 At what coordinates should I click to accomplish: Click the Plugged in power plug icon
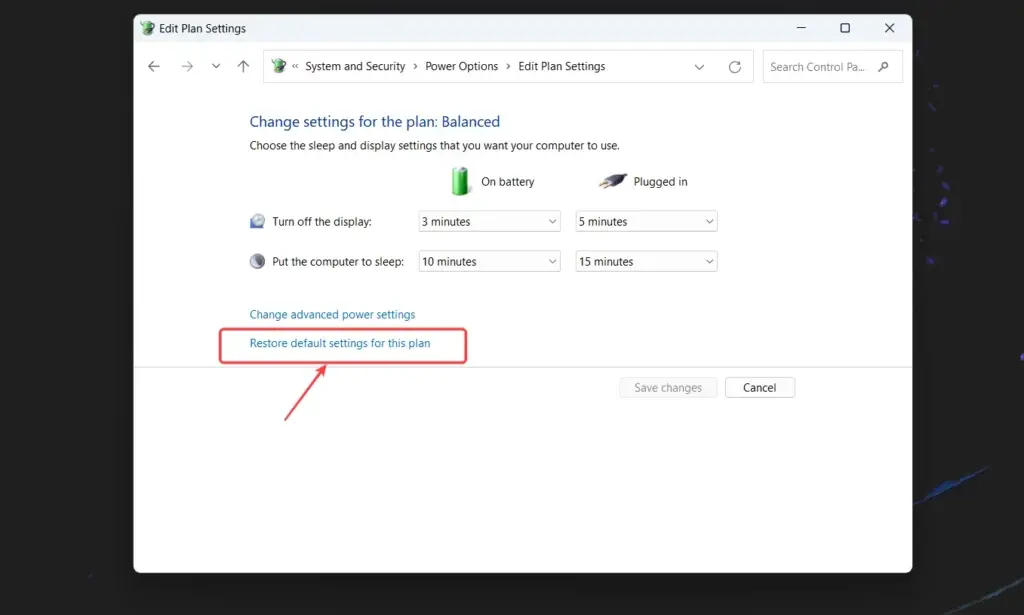point(613,181)
